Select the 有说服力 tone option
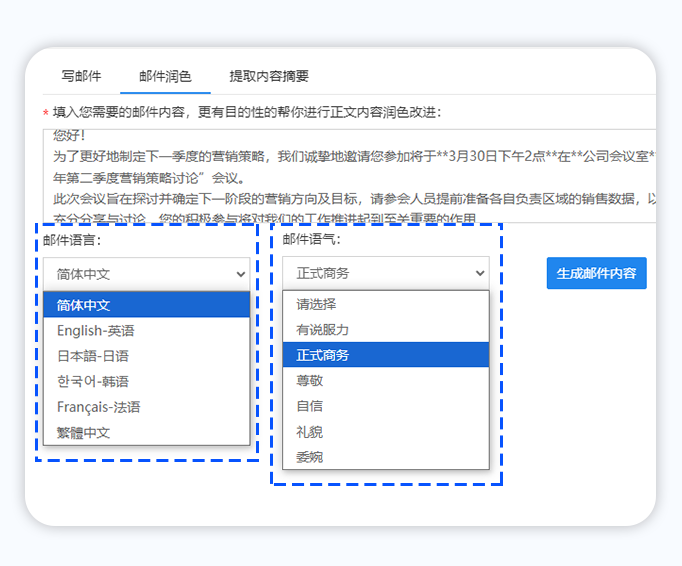This screenshot has width=682, height=566. pyautogui.click(x=385, y=329)
